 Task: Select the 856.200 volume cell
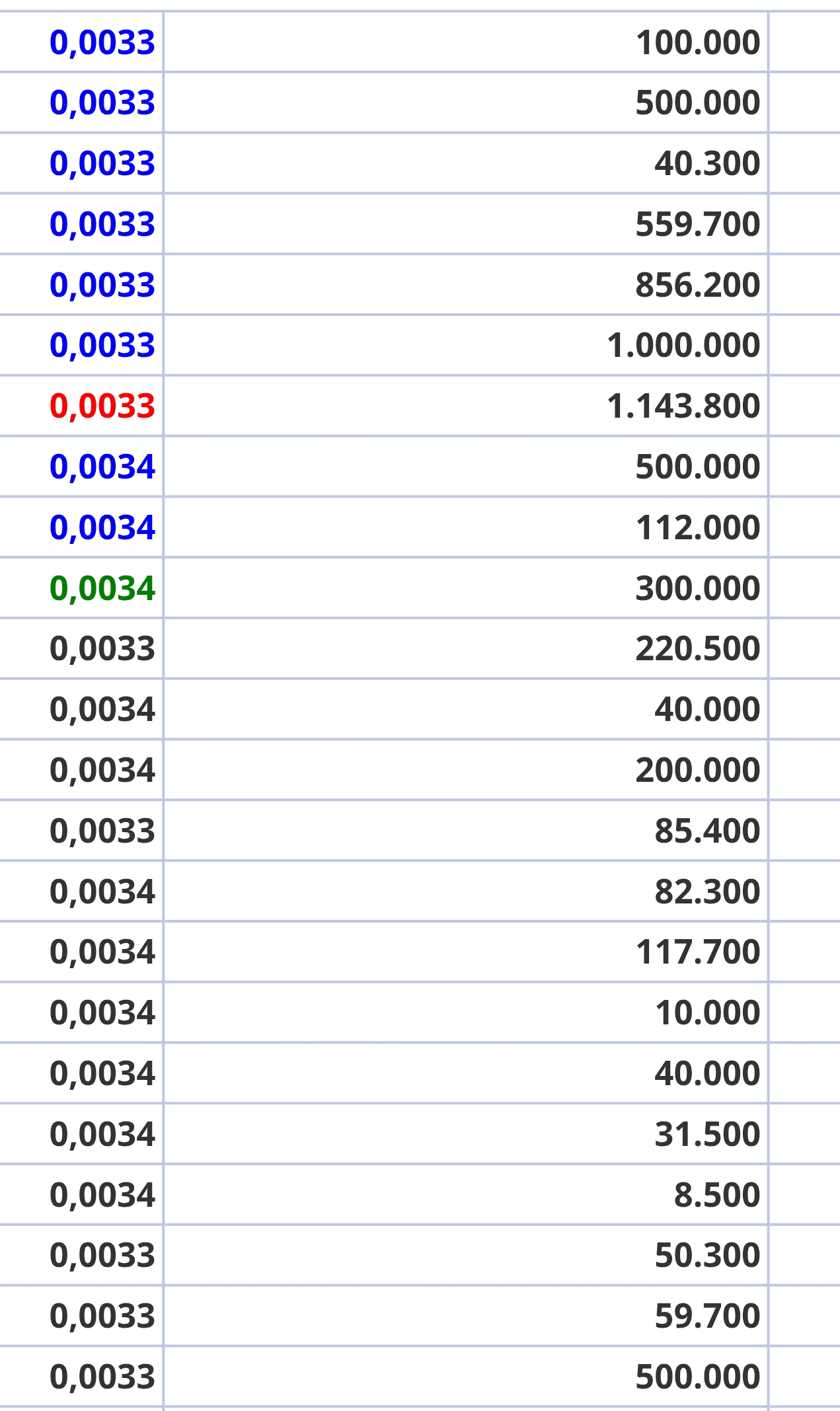pos(466,285)
